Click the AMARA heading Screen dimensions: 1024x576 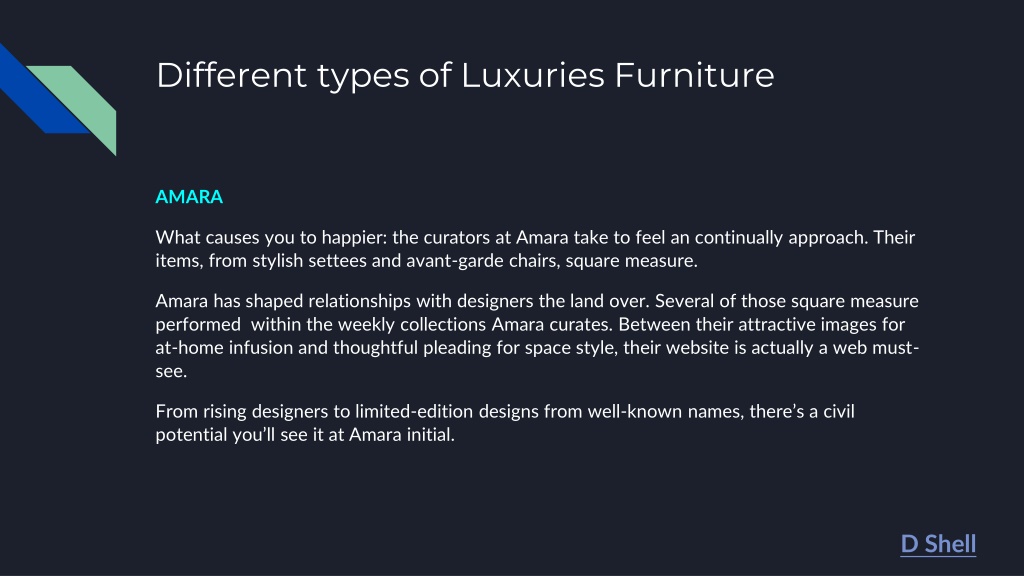tap(189, 197)
